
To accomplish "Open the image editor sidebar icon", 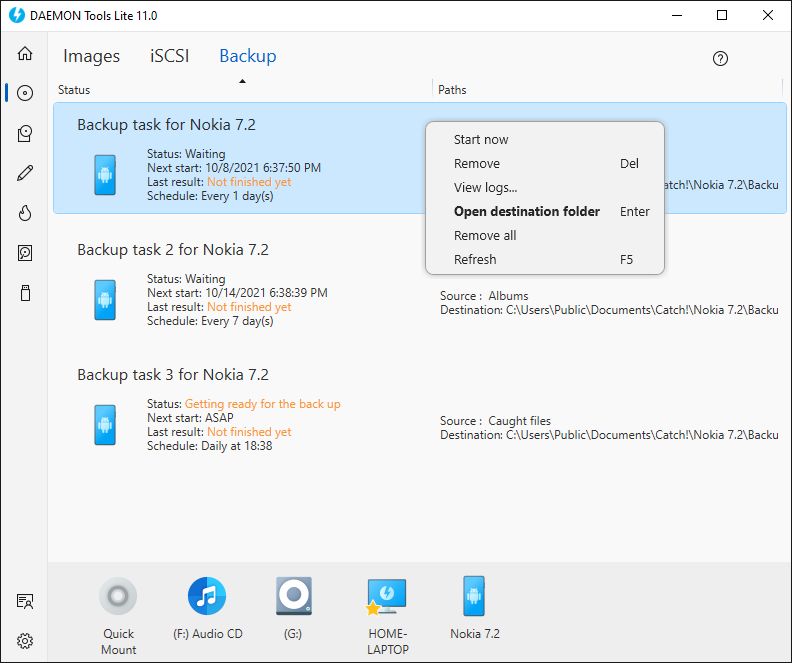I will click(x=25, y=133).
